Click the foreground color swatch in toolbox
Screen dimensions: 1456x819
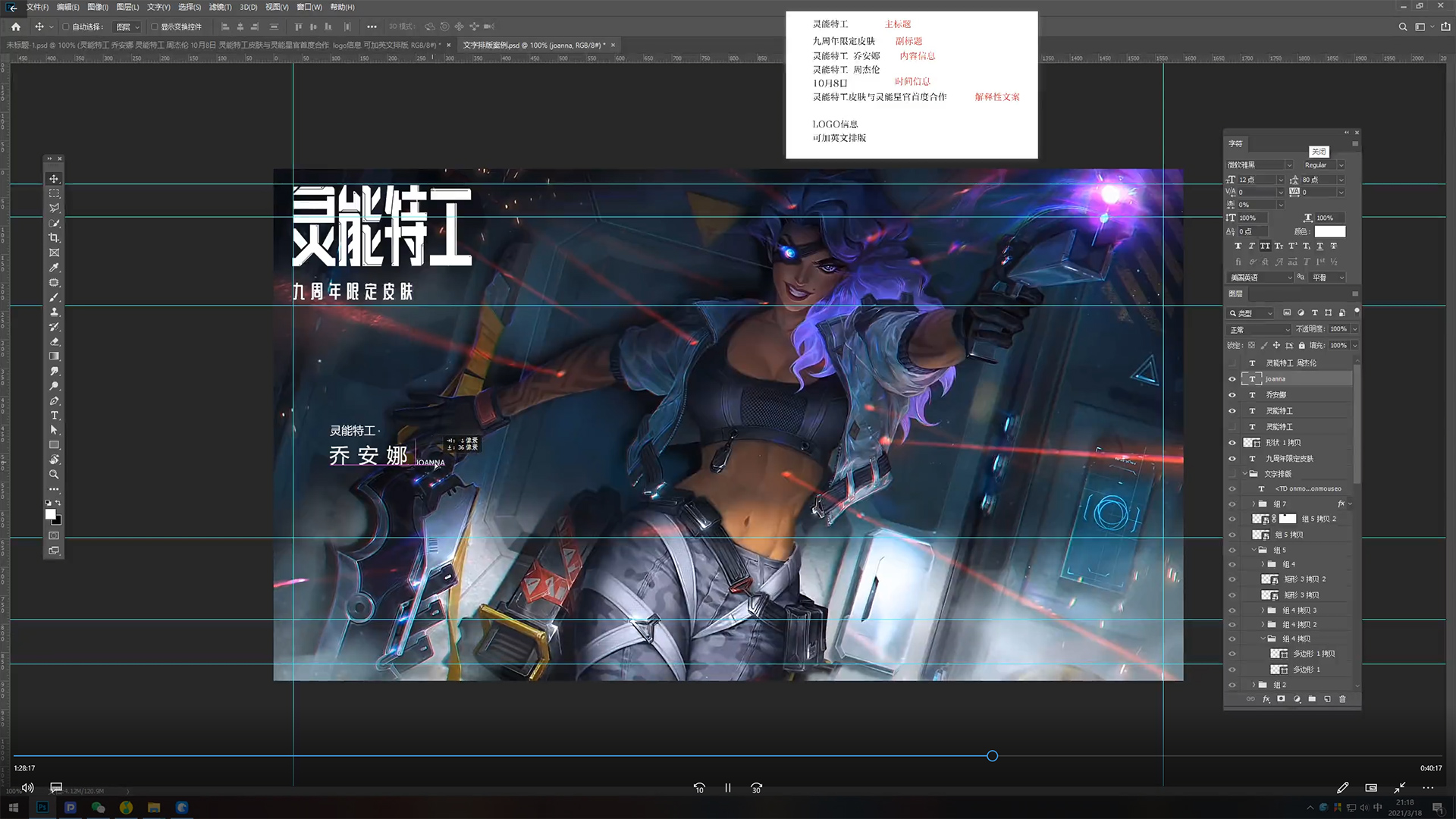(x=51, y=515)
